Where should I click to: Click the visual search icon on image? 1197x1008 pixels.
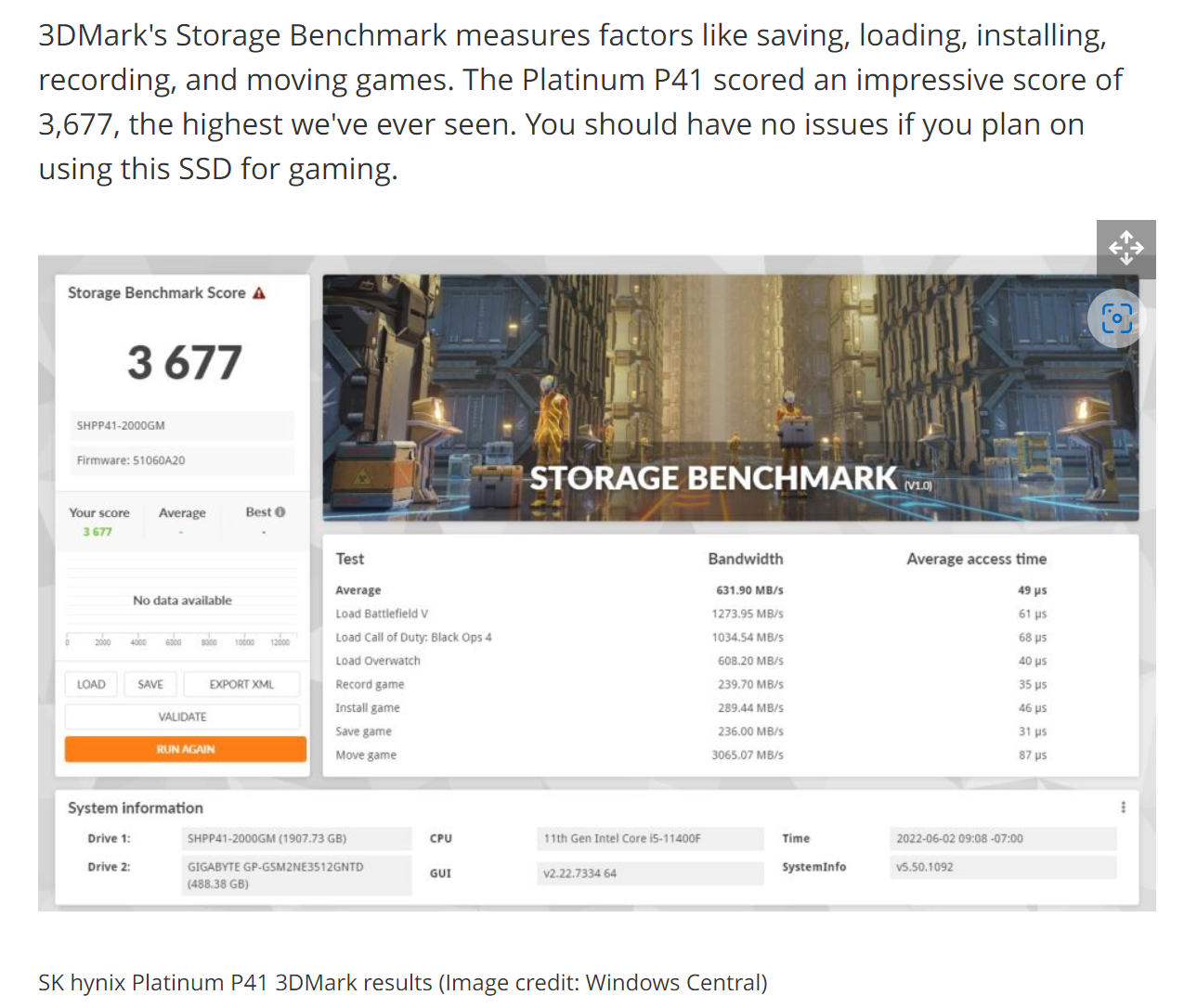[x=1116, y=318]
